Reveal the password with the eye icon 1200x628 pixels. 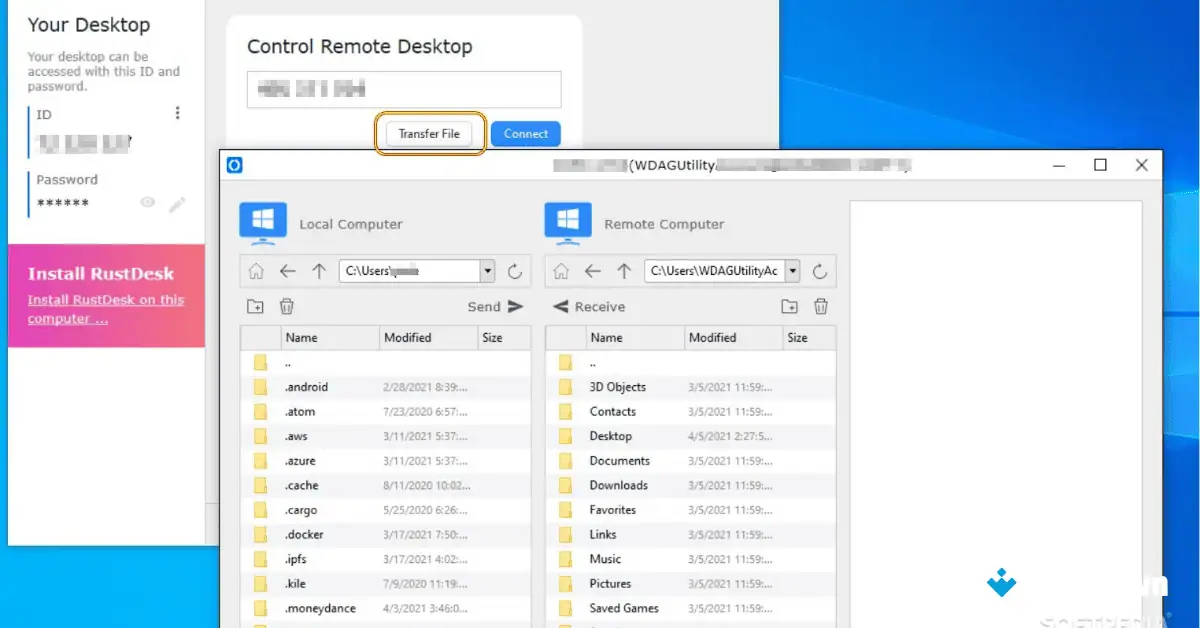(x=147, y=202)
